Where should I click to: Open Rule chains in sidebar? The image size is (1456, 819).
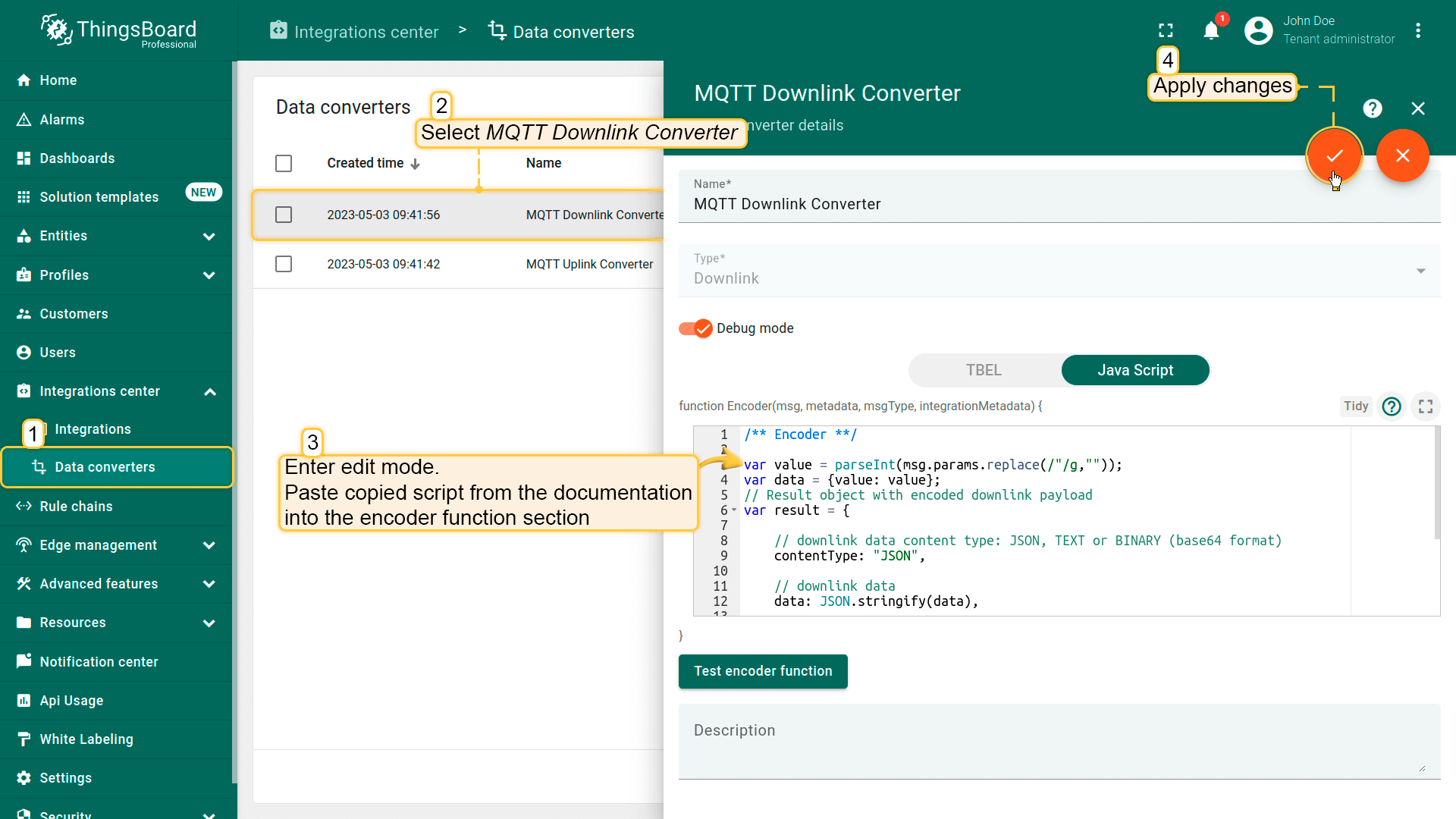(76, 507)
